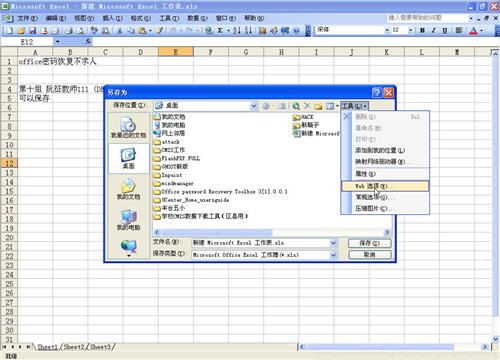The width and height of the screenshot is (500, 360).
Task: Expand the places bar bottom arrow
Action: [129, 256]
